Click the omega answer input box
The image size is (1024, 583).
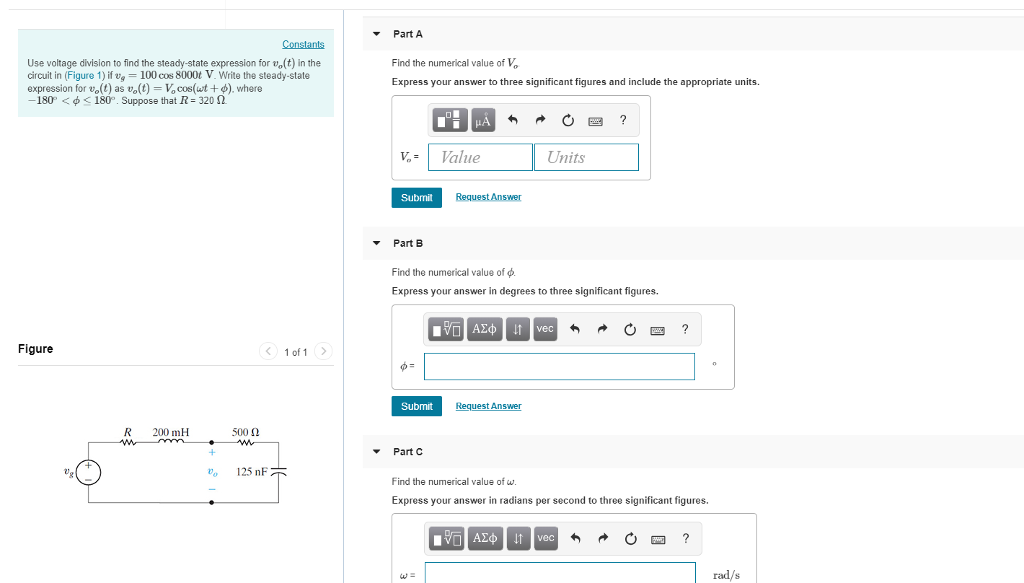tap(560, 573)
